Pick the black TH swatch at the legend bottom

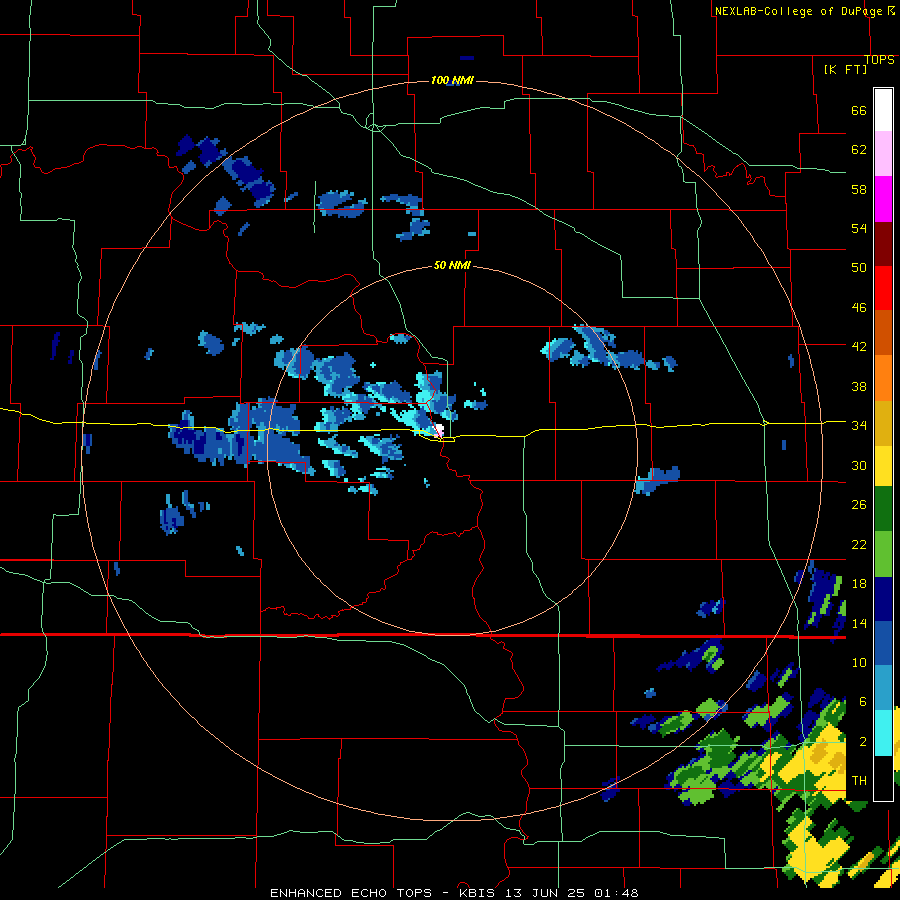883,777
